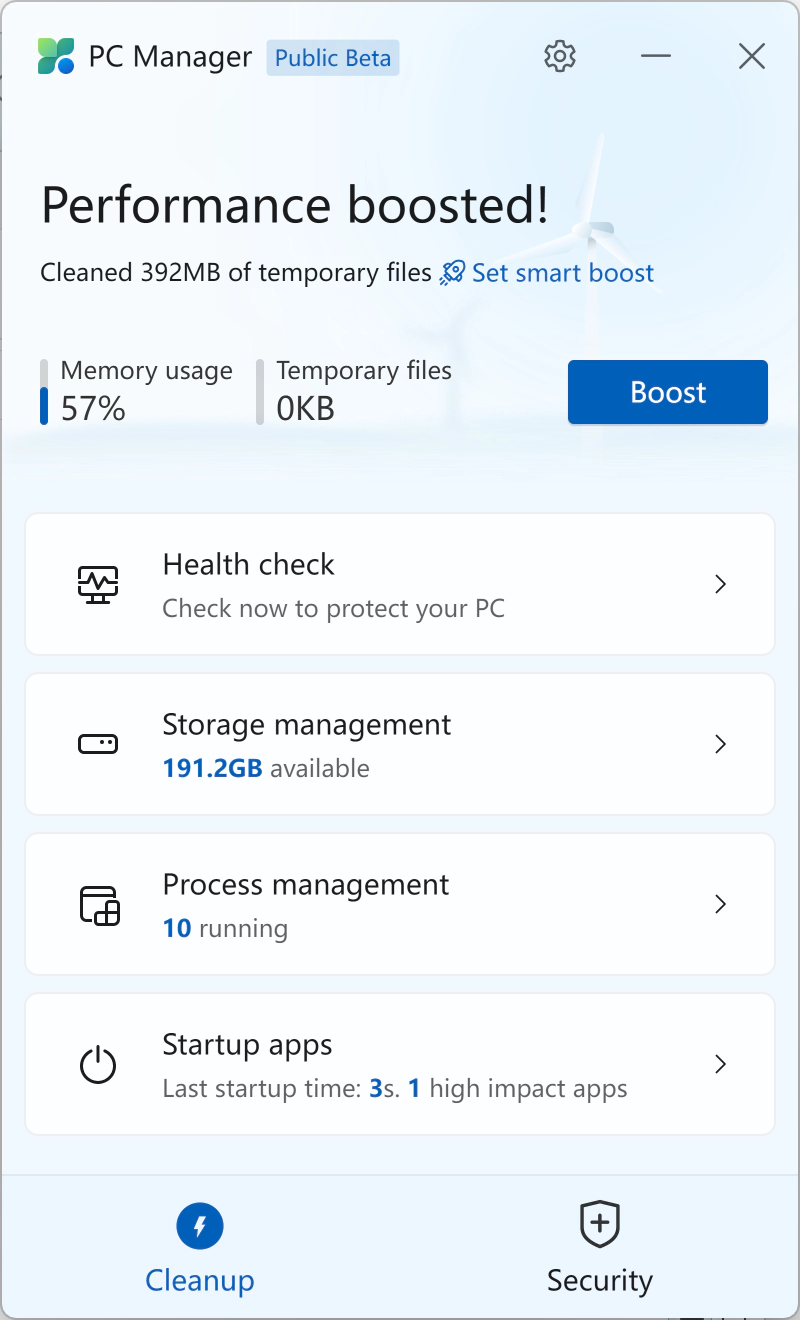This screenshot has width=800, height=1320.
Task: Open the Process management title text
Action: [306, 885]
